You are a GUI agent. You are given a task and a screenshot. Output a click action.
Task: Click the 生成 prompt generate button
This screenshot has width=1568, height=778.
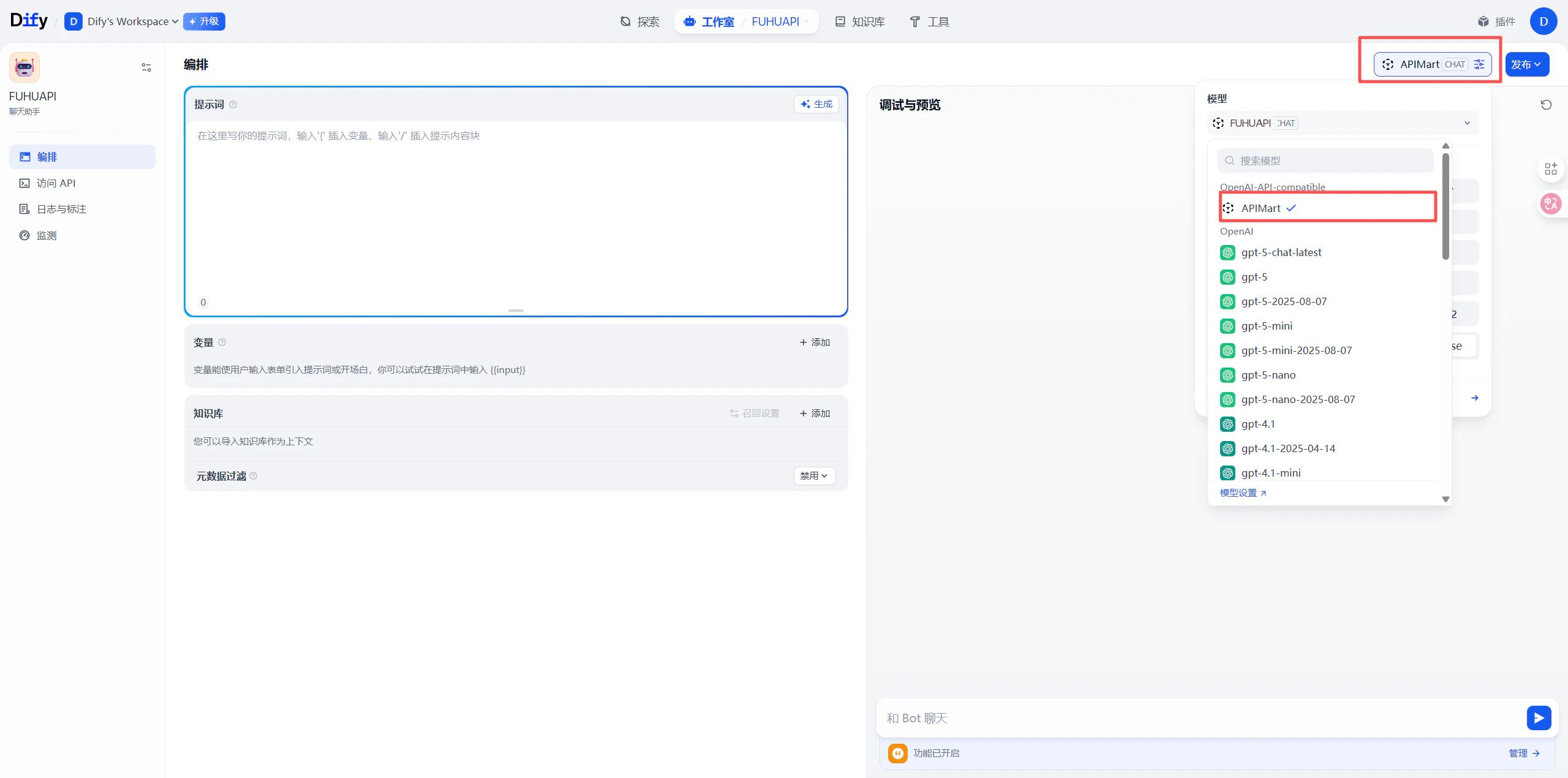coord(816,104)
